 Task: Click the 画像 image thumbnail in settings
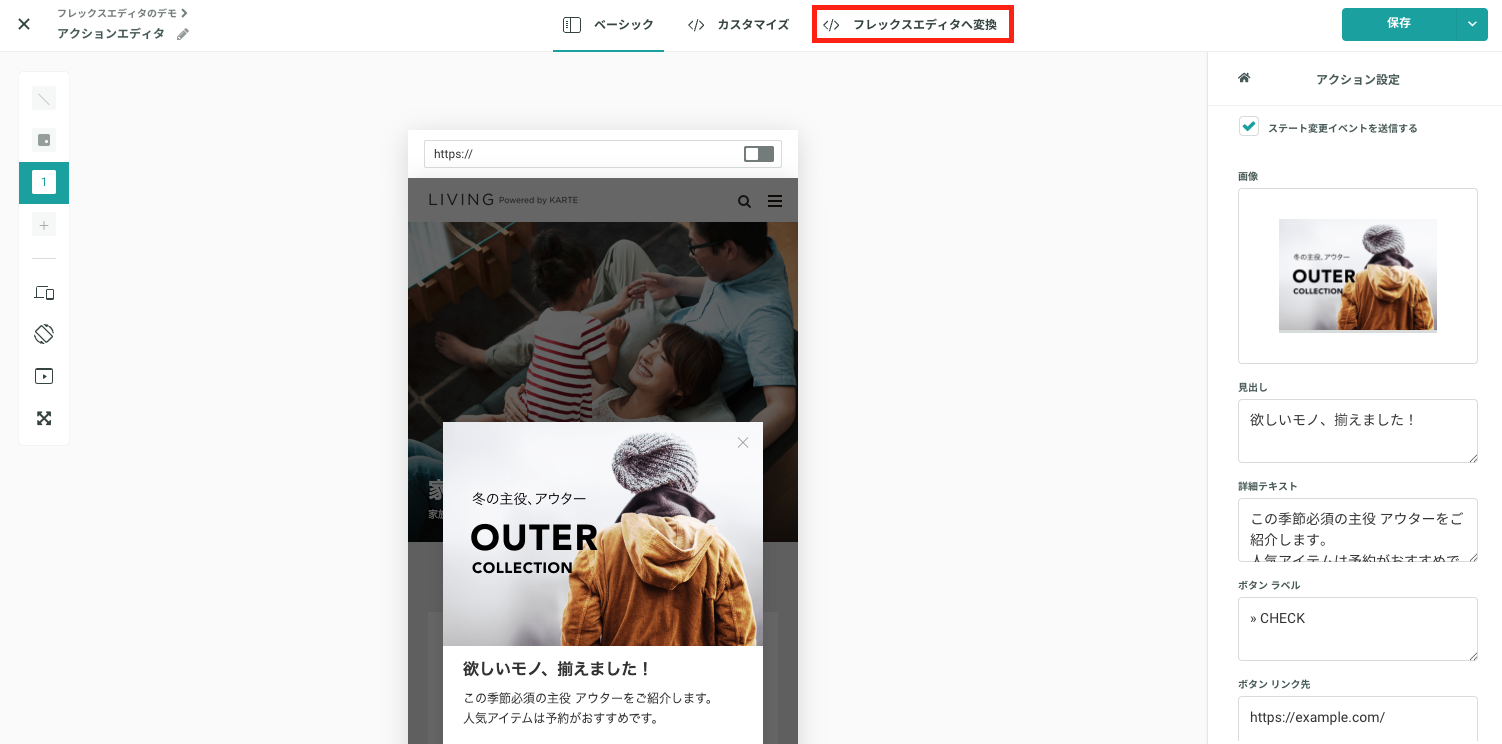tap(1358, 276)
